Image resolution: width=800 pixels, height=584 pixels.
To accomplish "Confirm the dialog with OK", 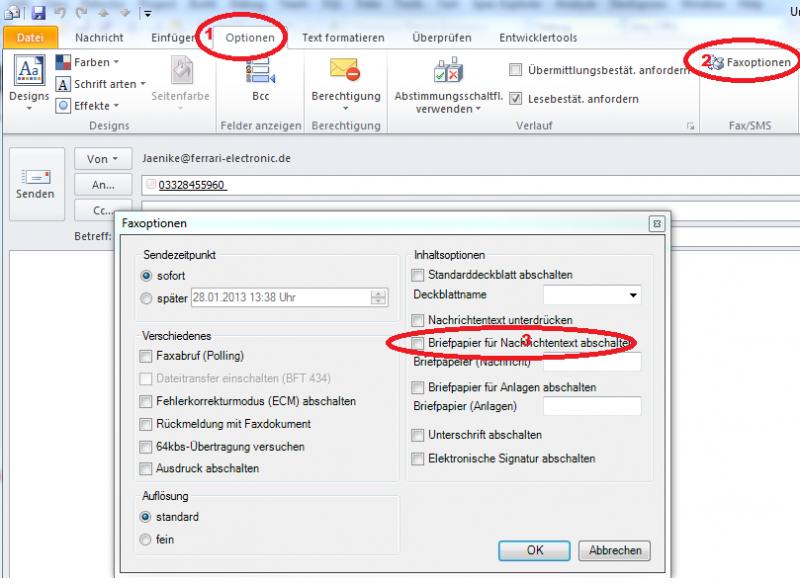I will [535, 550].
